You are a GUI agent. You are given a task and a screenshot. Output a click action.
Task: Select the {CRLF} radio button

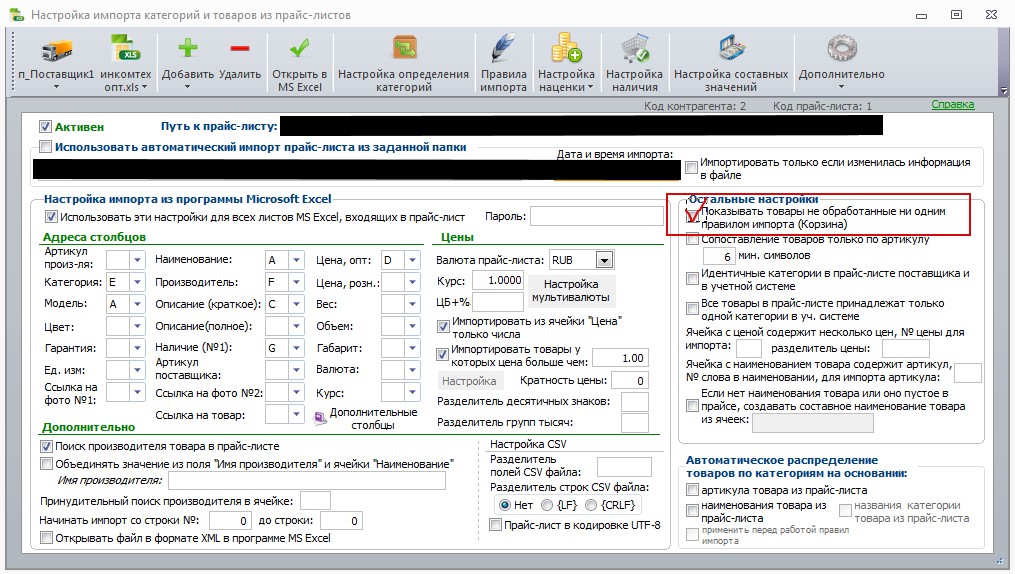tap(590, 505)
